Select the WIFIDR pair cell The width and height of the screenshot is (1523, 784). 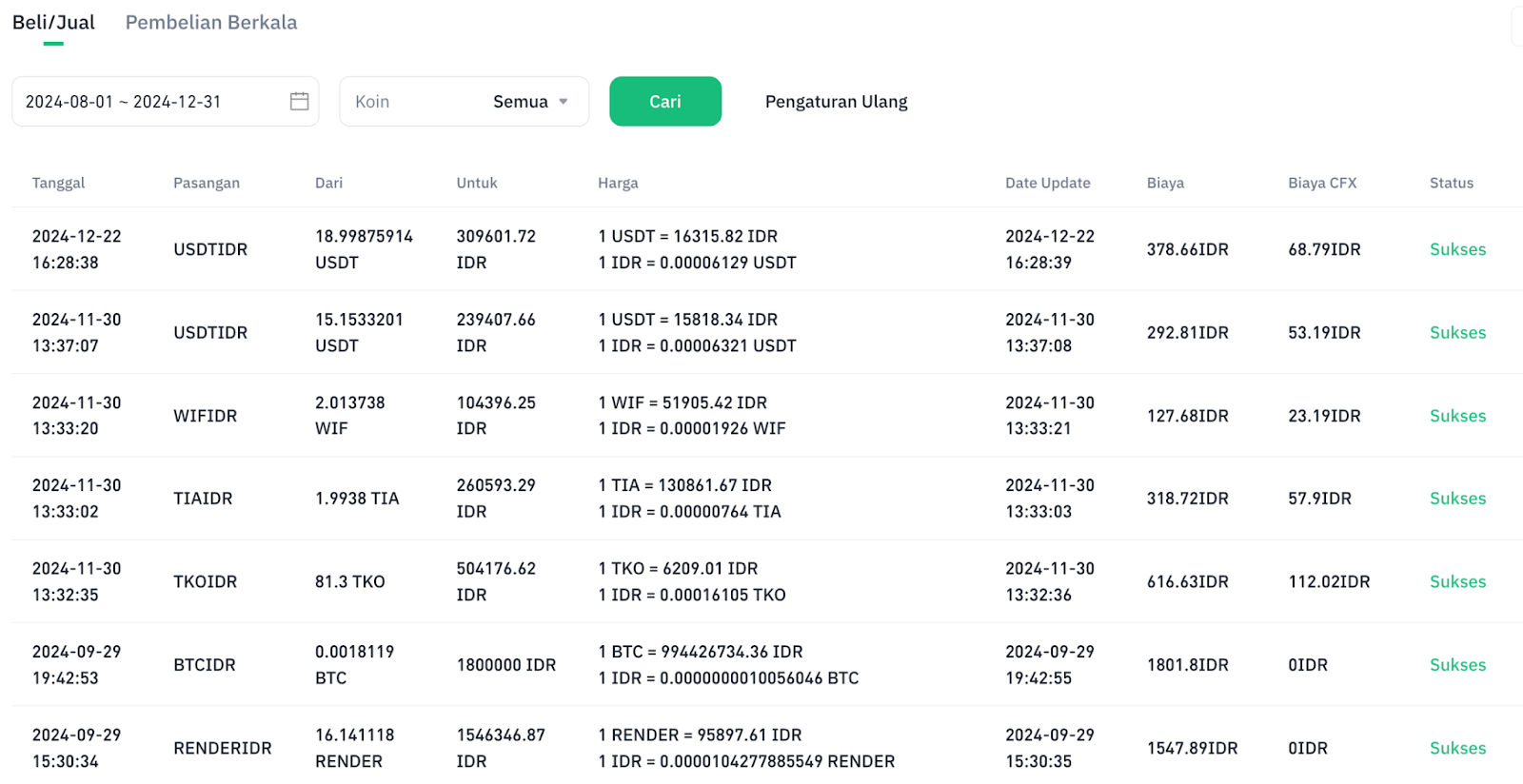click(x=206, y=416)
